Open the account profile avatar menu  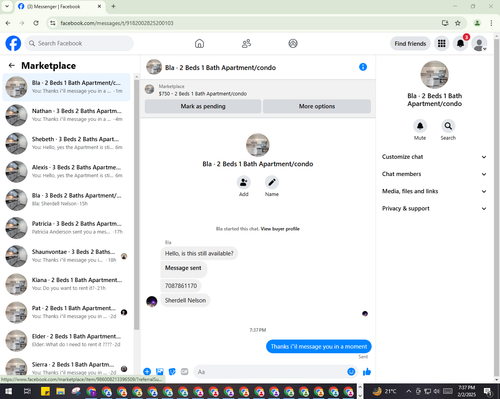pyautogui.click(x=479, y=43)
